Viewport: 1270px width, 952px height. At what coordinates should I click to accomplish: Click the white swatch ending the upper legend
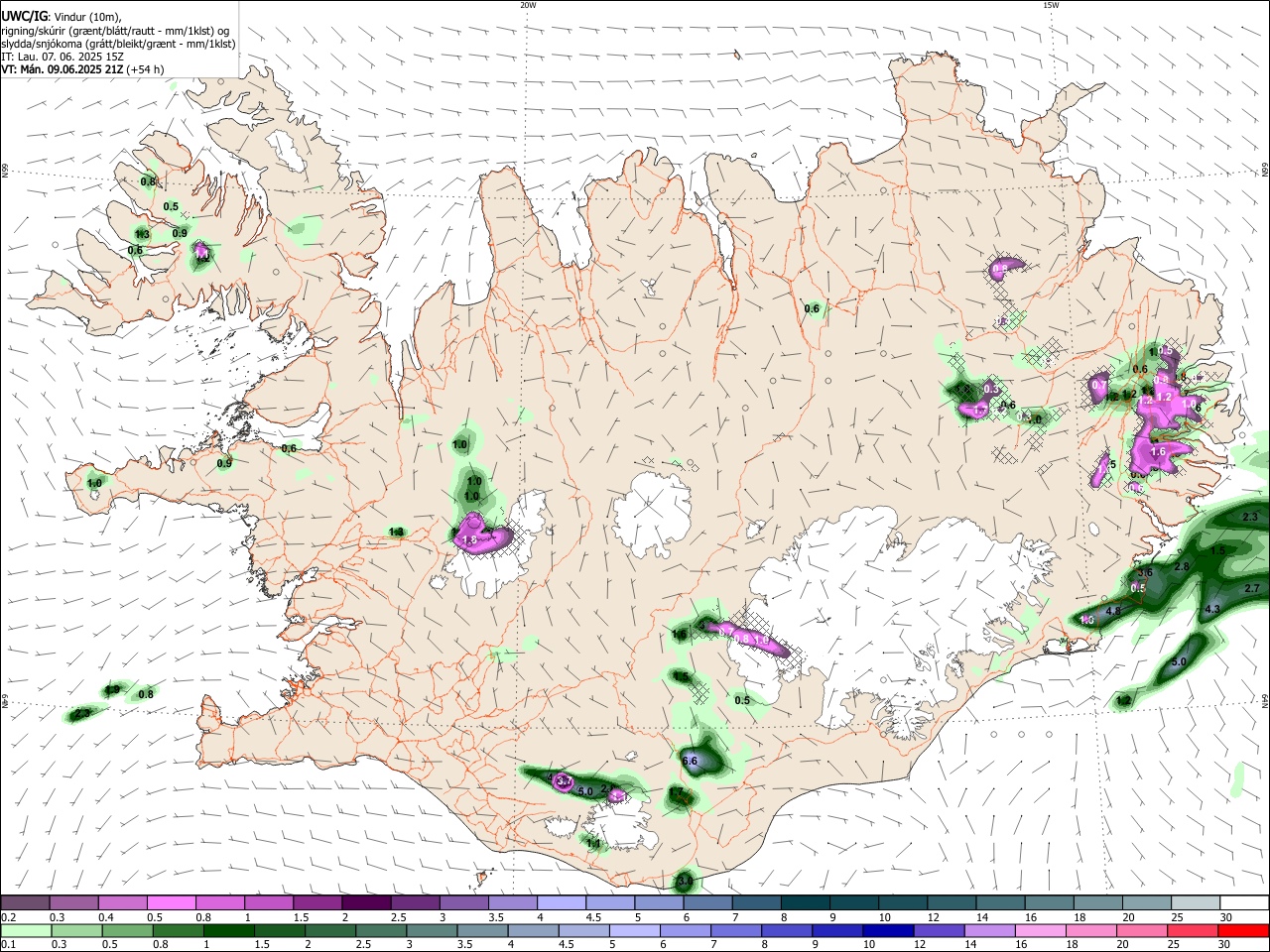1244,903
